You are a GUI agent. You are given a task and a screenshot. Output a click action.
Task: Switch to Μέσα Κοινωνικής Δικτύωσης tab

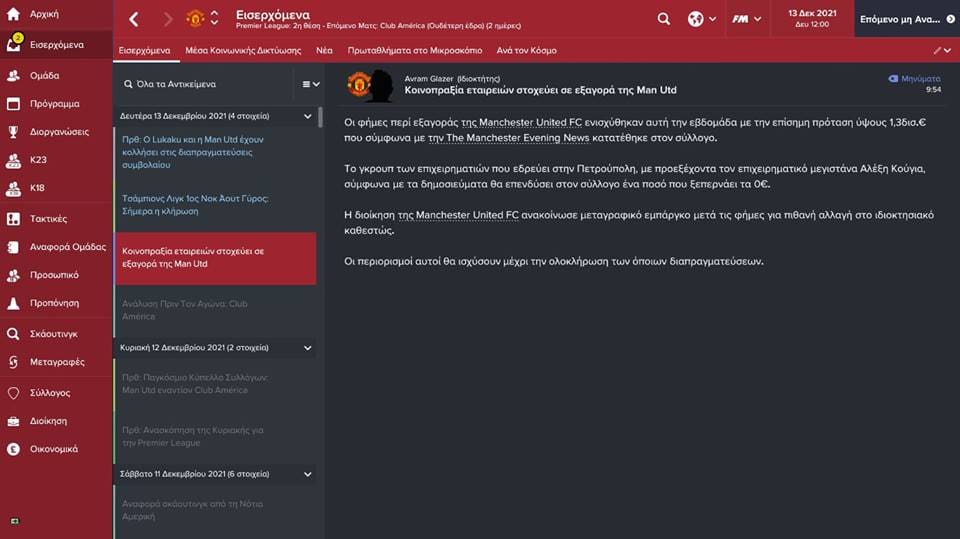point(243,50)
